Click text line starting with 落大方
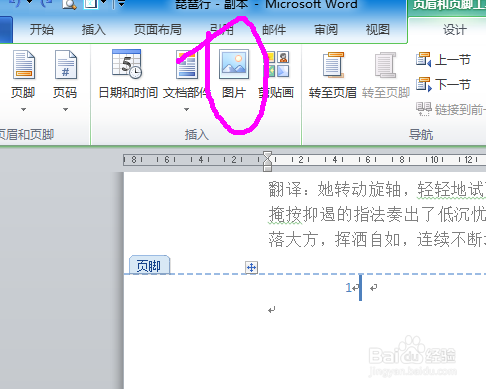Viewport: 486px width, 389px height. click(x=377, y=239)
